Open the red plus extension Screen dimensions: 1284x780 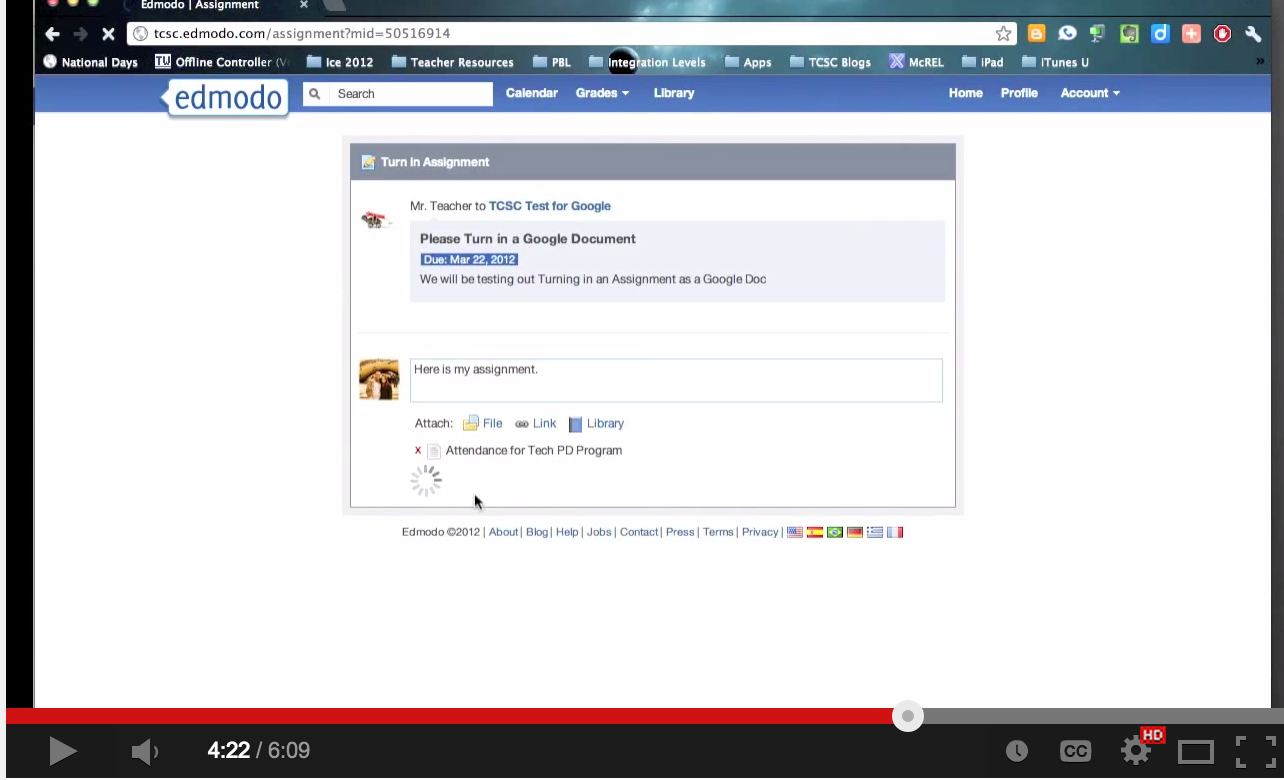1191,34
